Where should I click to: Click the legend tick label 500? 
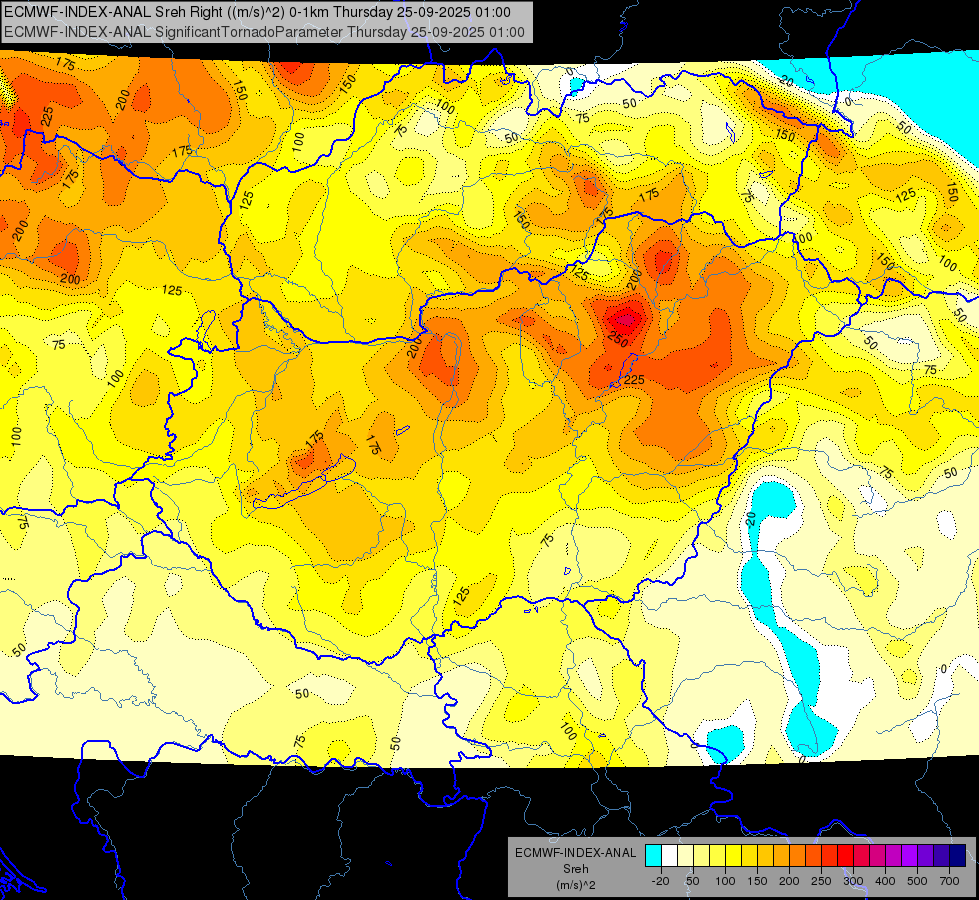(917, 881)
